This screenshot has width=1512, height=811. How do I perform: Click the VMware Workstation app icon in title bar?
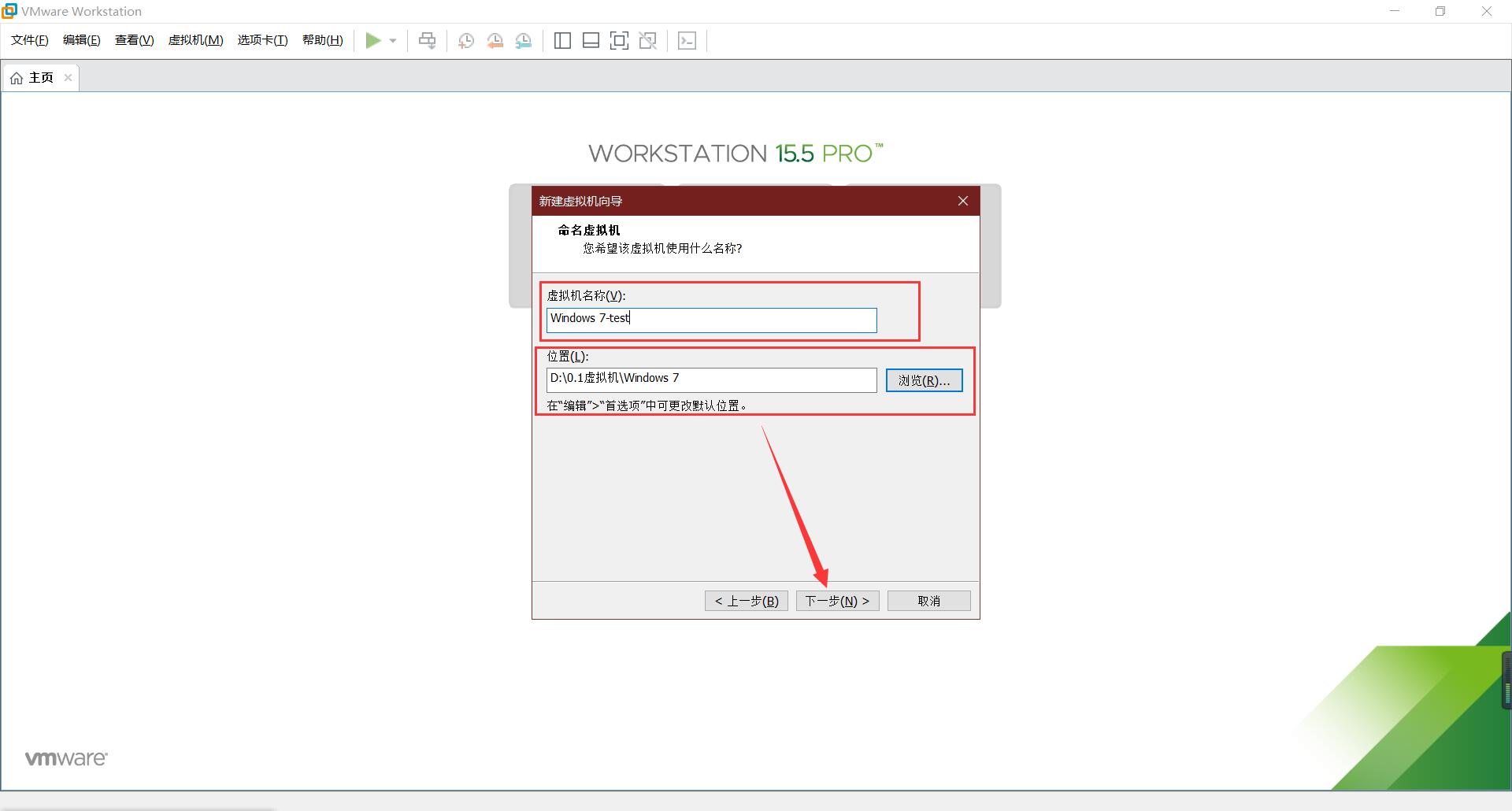point(9,10)
